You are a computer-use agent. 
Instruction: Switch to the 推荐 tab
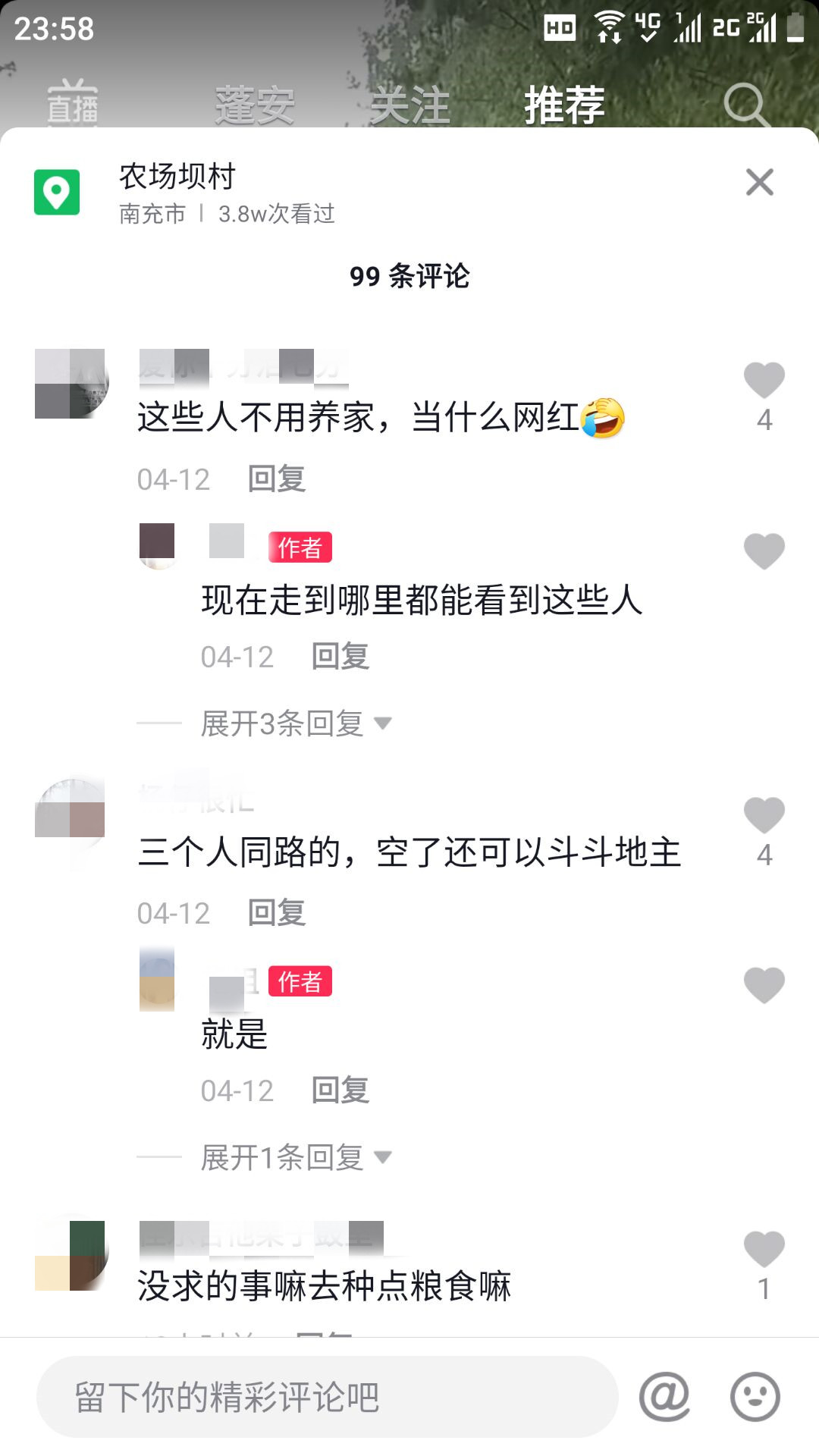click(x=565, y=105)
